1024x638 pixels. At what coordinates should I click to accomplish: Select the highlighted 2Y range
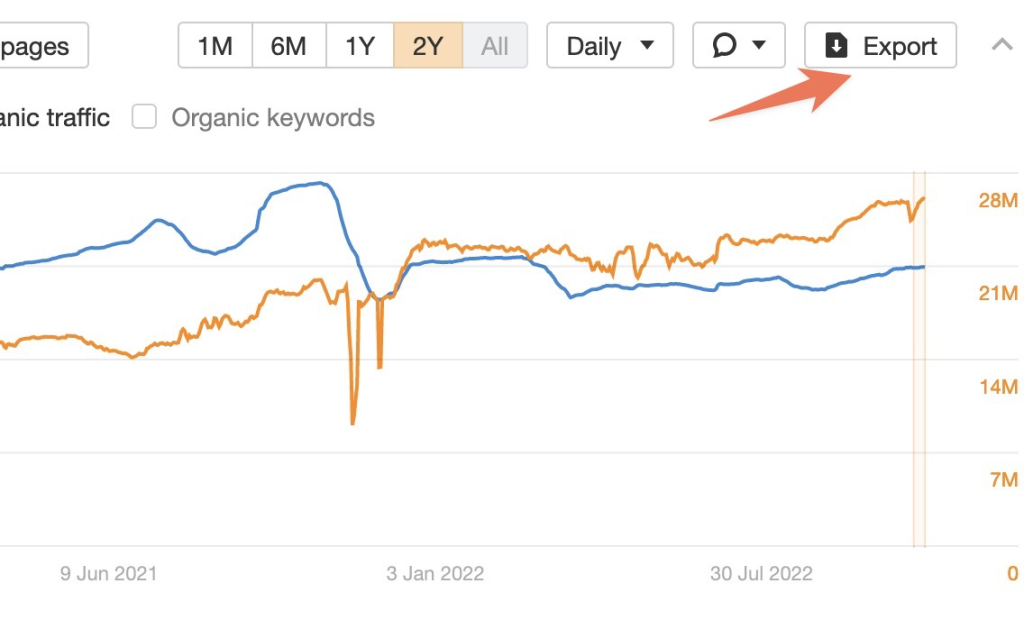[x=428, y=46]
